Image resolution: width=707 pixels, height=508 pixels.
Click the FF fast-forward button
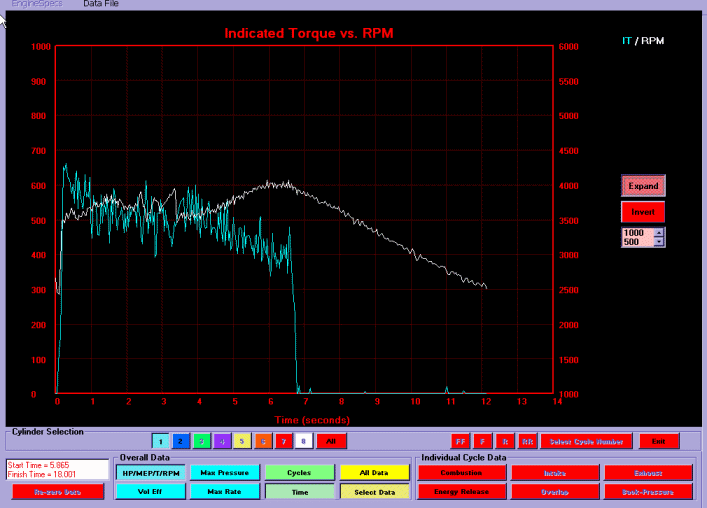tap(461, 441)
